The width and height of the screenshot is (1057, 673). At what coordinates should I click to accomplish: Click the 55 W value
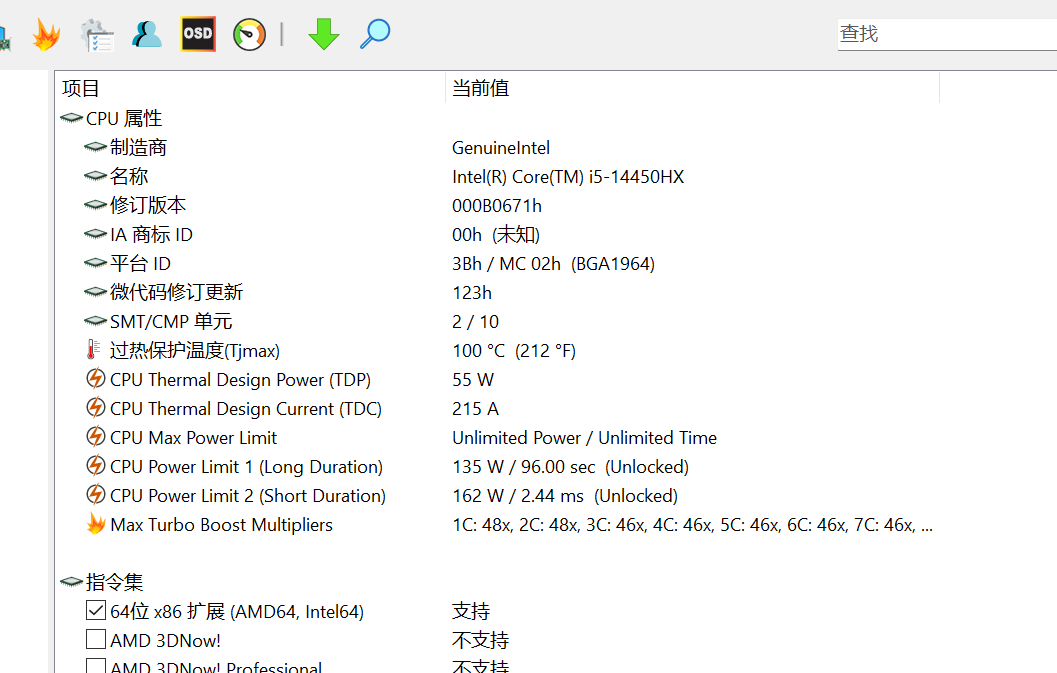pyautogui.click(x=473, y=380)
